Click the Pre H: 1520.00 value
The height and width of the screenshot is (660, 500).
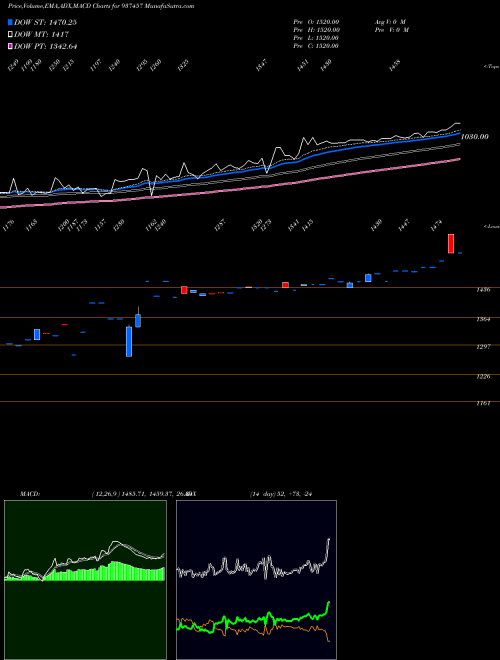316,29
